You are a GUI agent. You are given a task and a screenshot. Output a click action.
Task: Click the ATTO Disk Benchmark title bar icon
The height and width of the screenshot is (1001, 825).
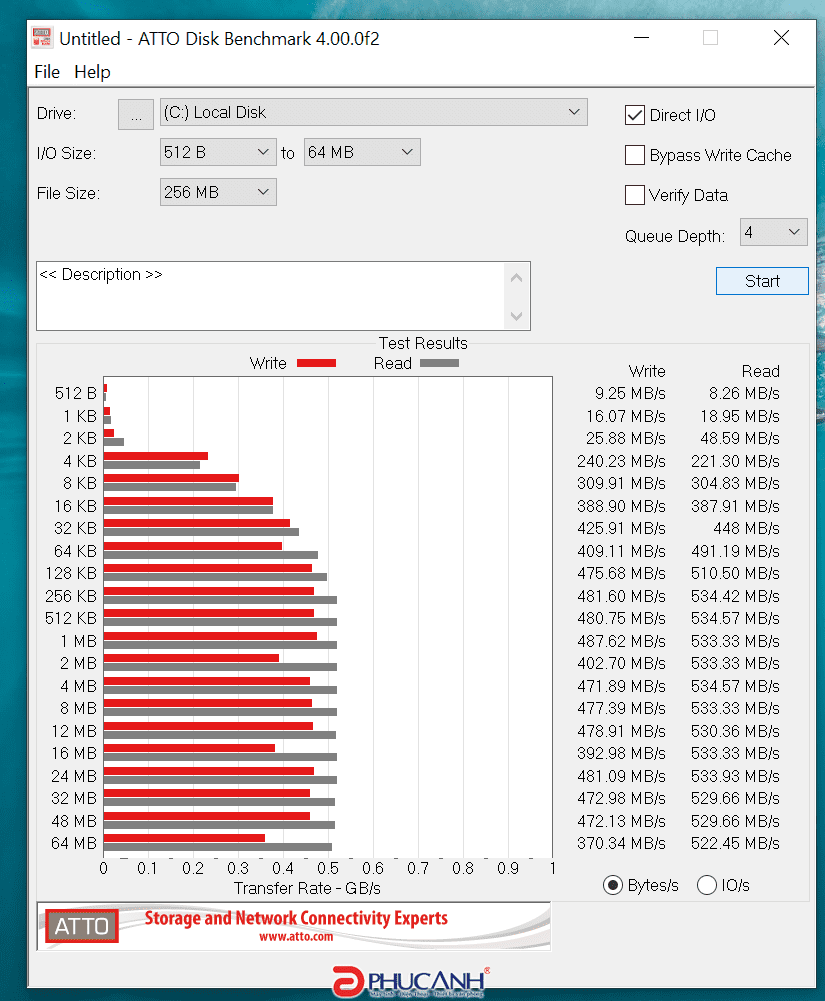[x=42, y=38]
